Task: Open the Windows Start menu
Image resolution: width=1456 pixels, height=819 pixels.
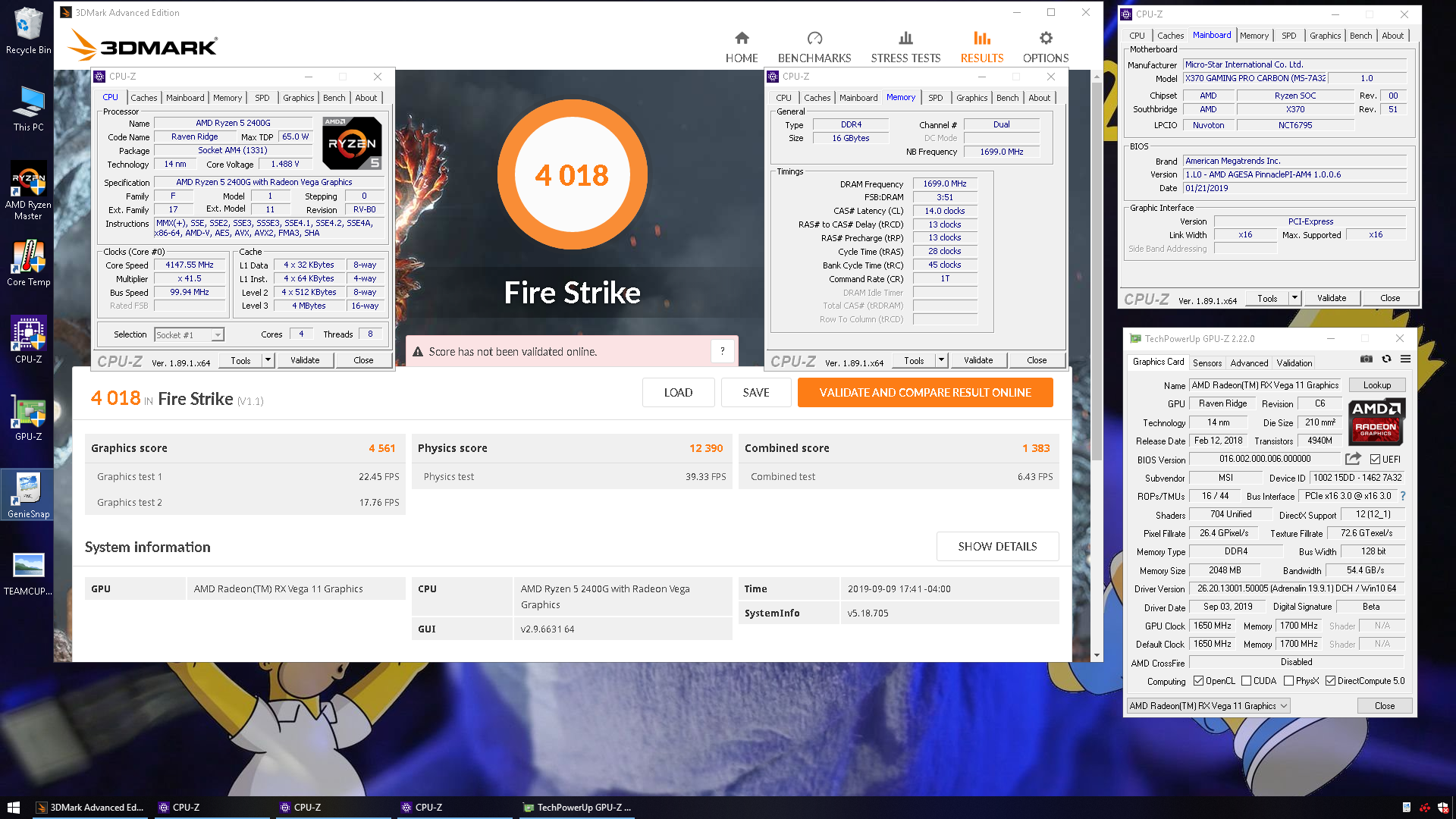Action: (x=13, y=807)
